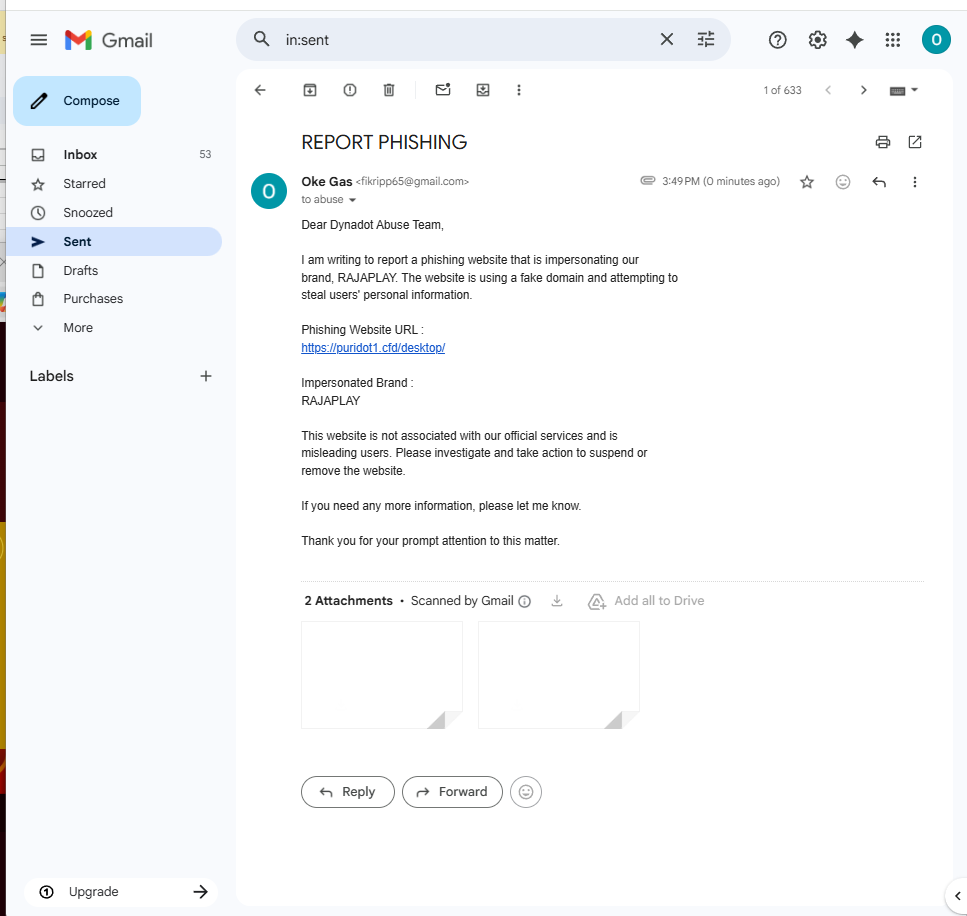967x916 pixels.
Task: Click the Scanned by Gmail info icon
Action: (x=524, y=601)
